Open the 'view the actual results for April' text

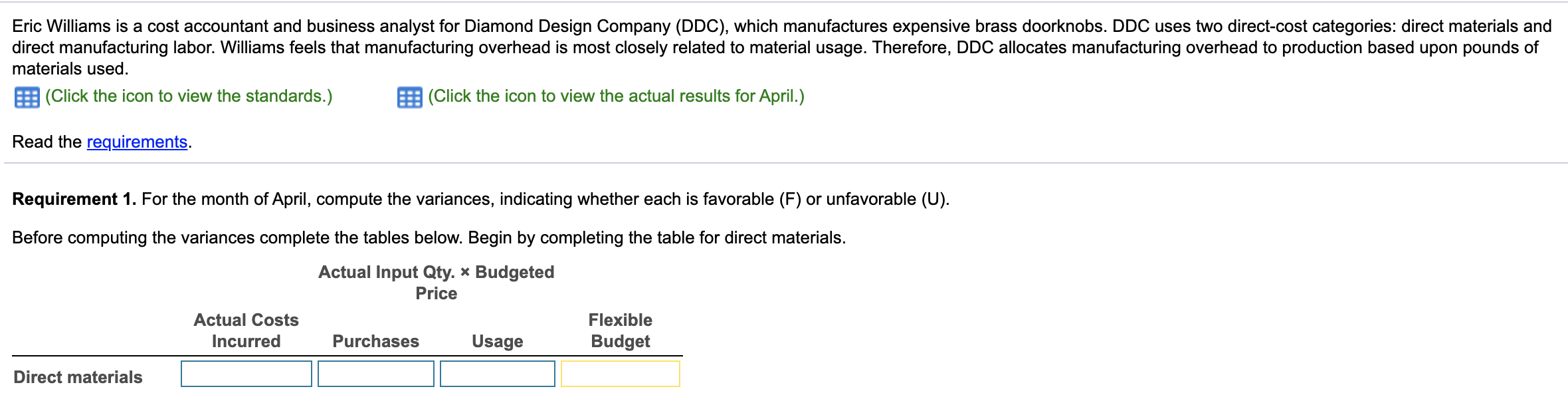616,96
